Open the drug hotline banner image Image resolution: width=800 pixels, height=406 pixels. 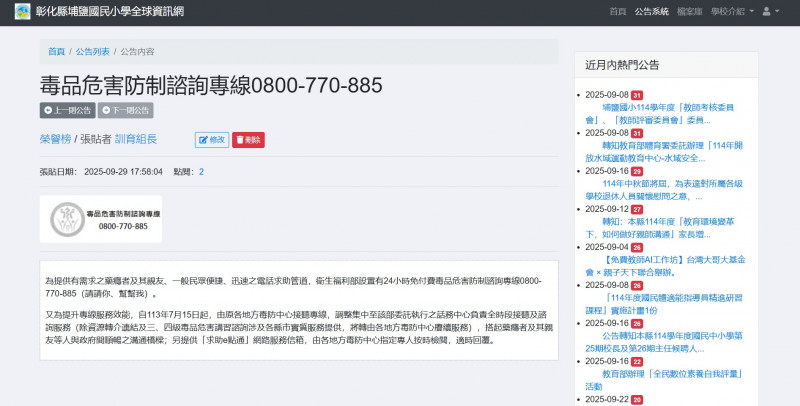[100, 219]
